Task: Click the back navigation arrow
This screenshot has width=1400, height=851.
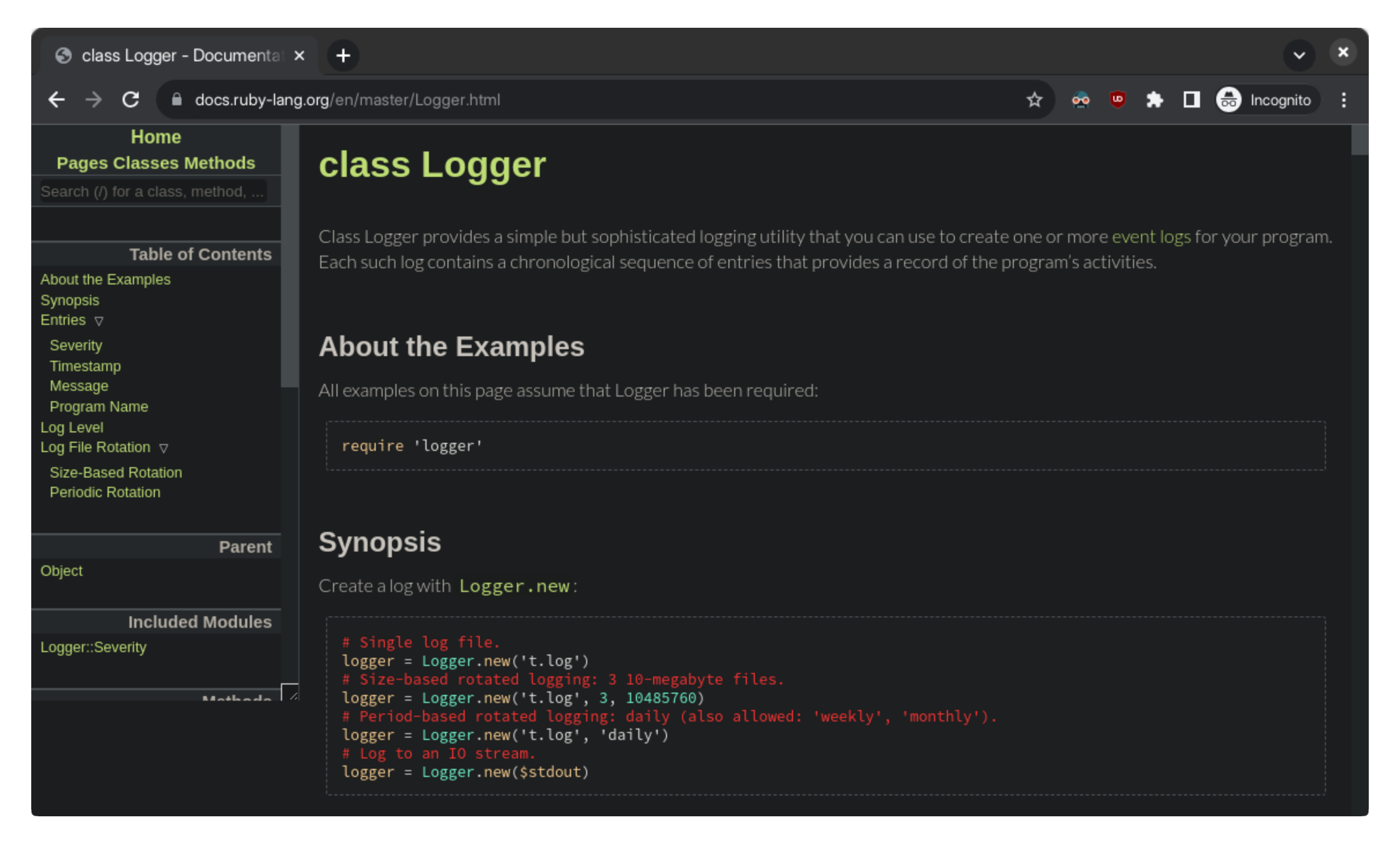Action: point(57,99)
